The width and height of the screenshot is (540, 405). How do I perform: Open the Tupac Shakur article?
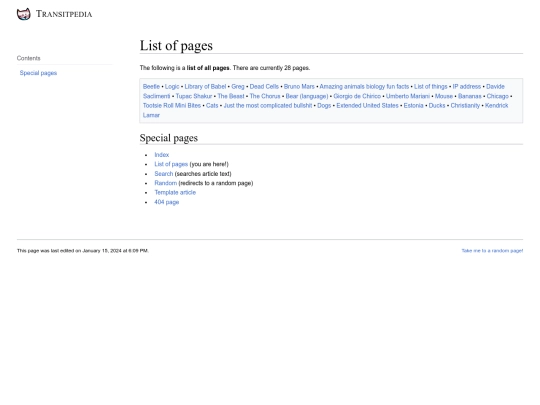click(x=194, y=96)
